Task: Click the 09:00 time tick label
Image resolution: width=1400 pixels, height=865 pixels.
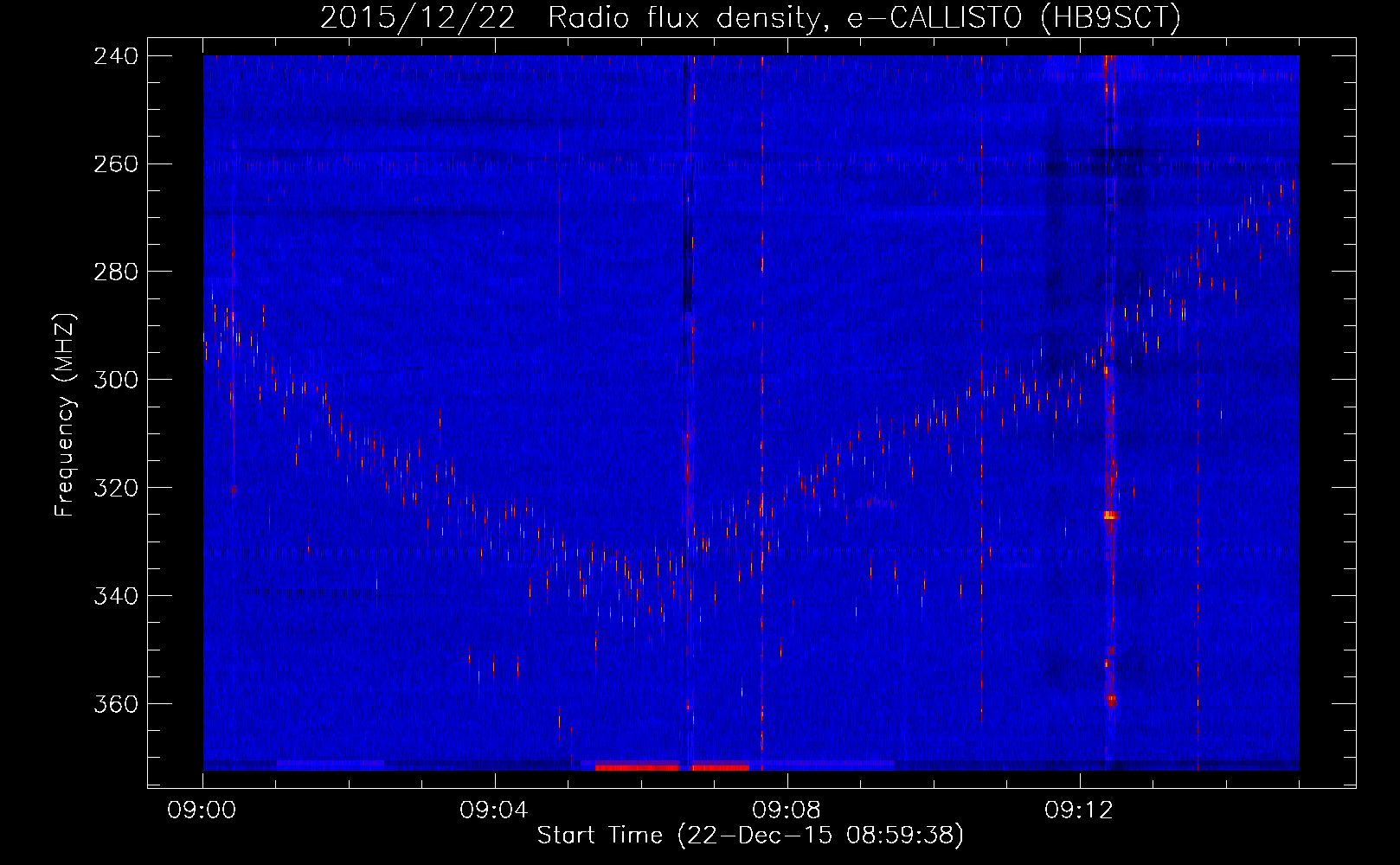Action: [202, 811]
